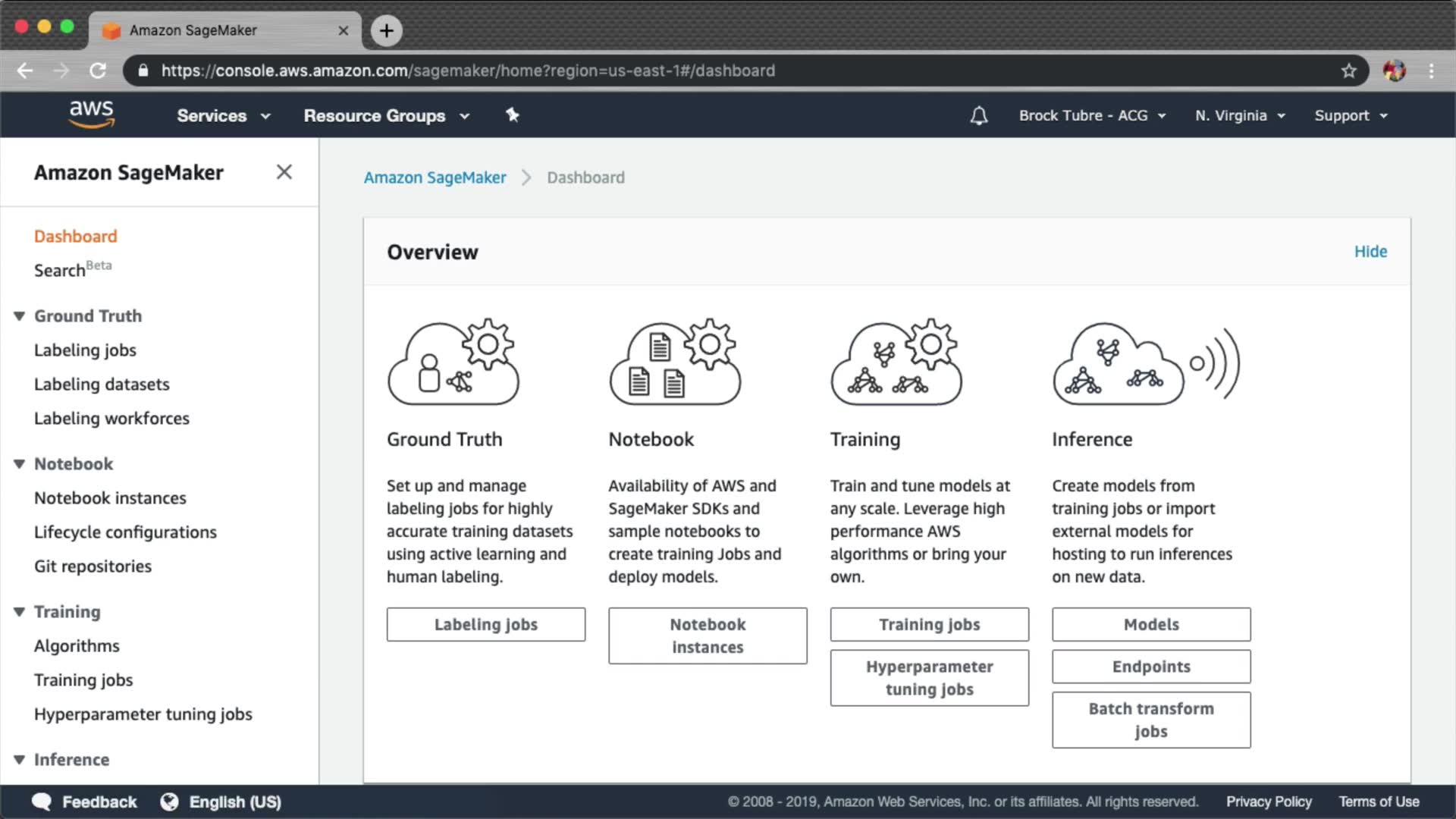Click the Amazon SageMaker breadcrumb link
Screen dimensions: 1456x819
435,177
